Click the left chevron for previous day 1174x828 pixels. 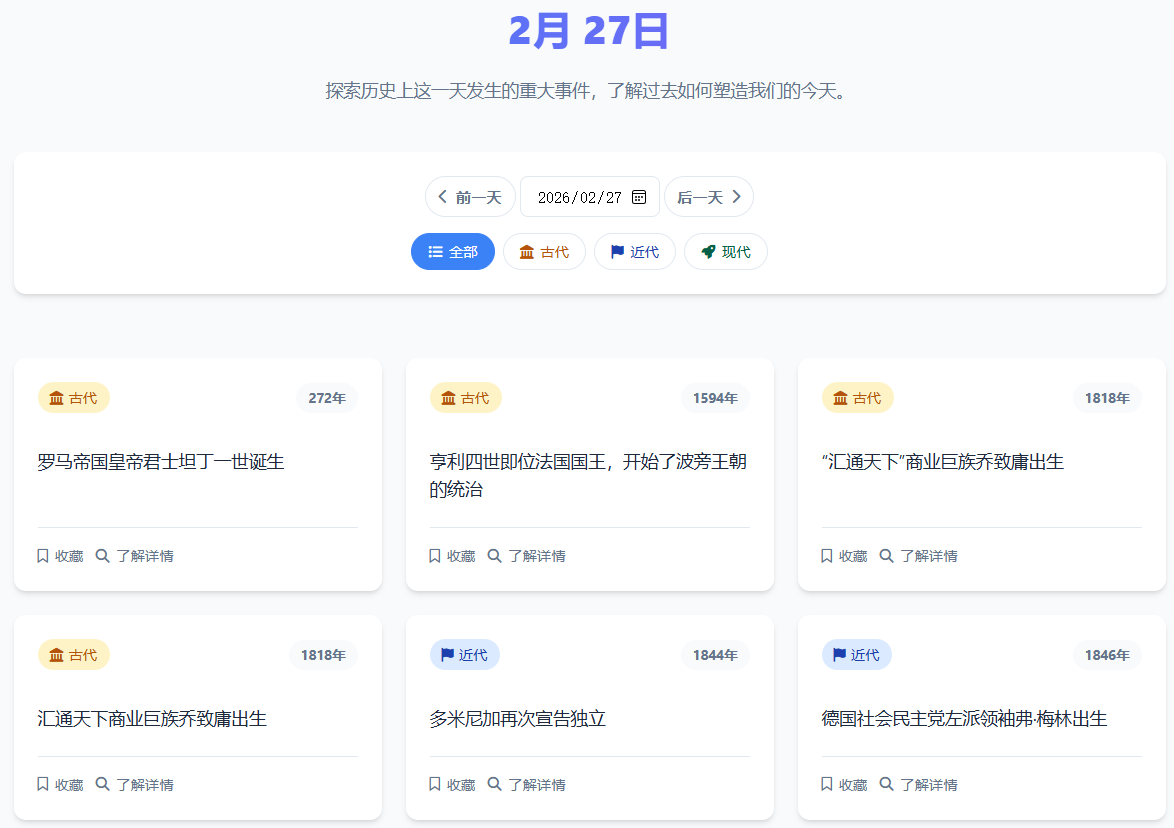pos(442,197)
